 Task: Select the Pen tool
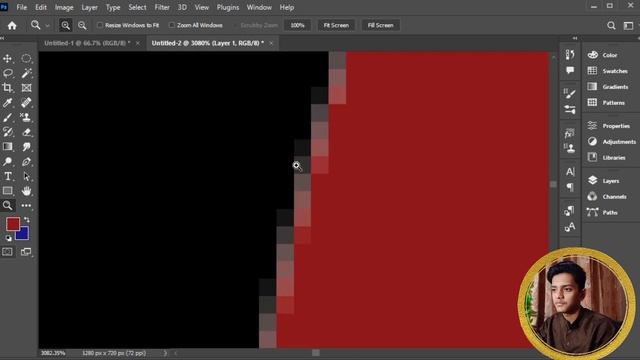click(26, 162)
